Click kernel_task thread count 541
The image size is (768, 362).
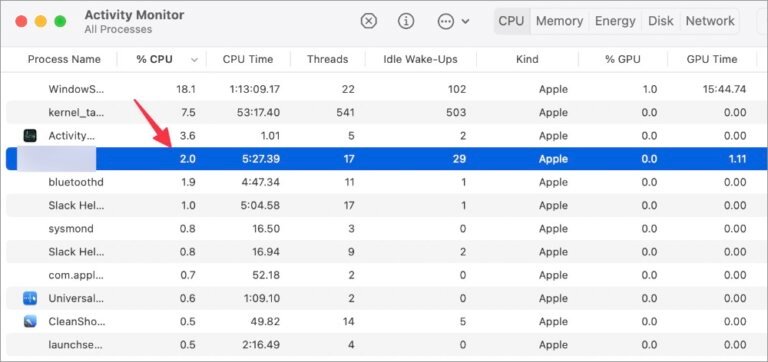tap(345, 112)
